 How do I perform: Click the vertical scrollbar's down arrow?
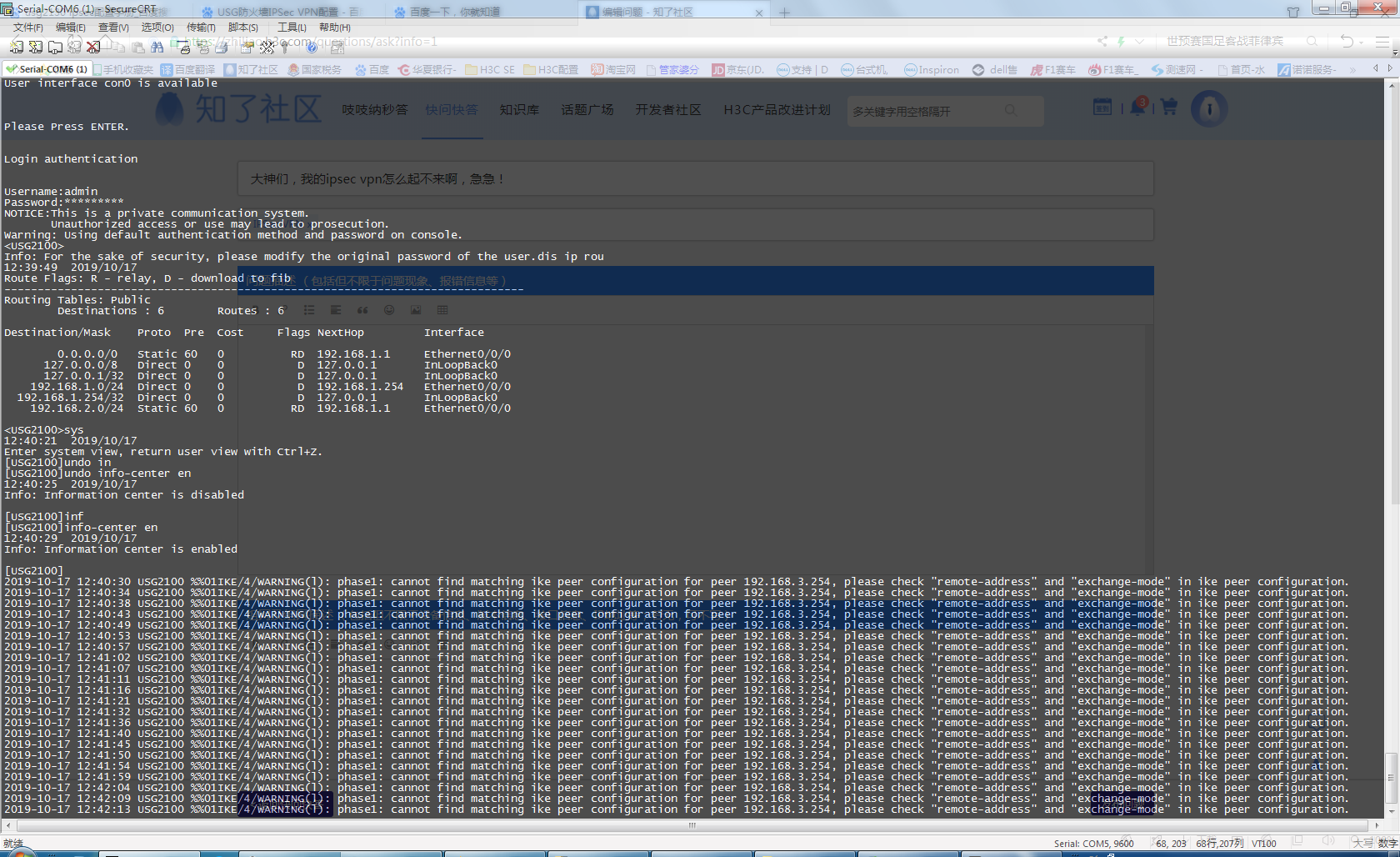click(x=1392, y=811)
